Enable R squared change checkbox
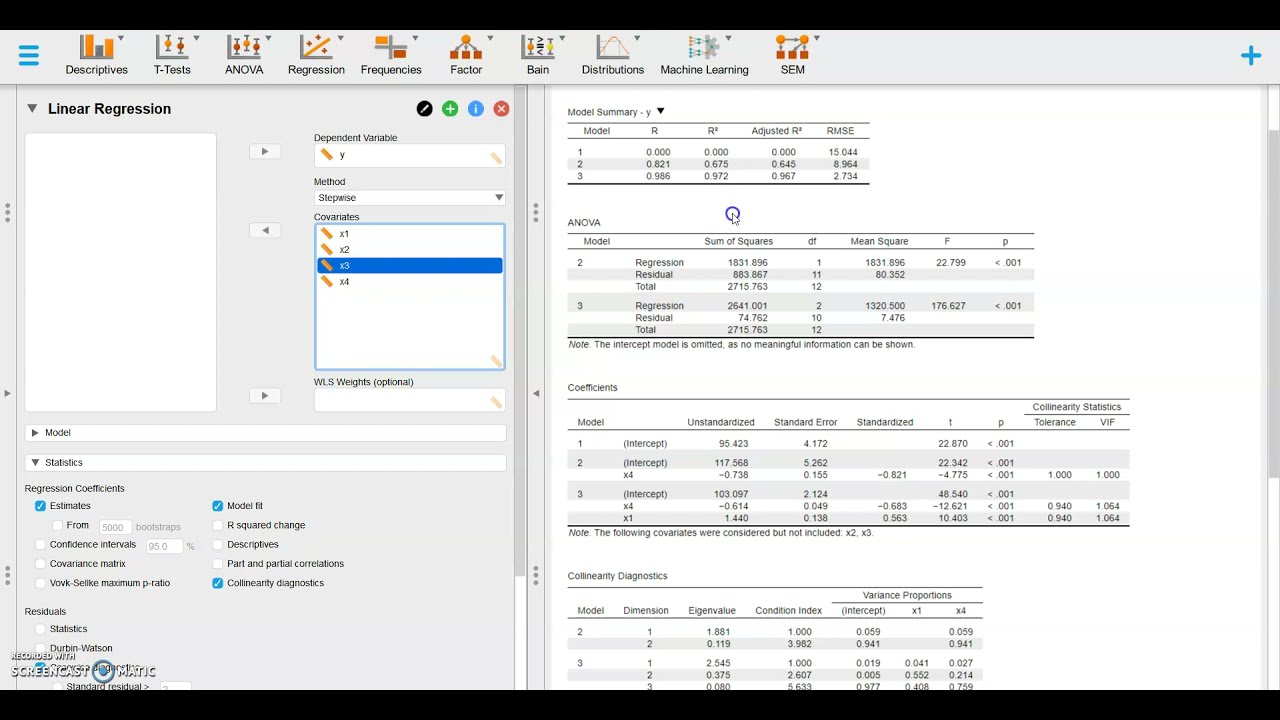 click(x=218, y=525)
